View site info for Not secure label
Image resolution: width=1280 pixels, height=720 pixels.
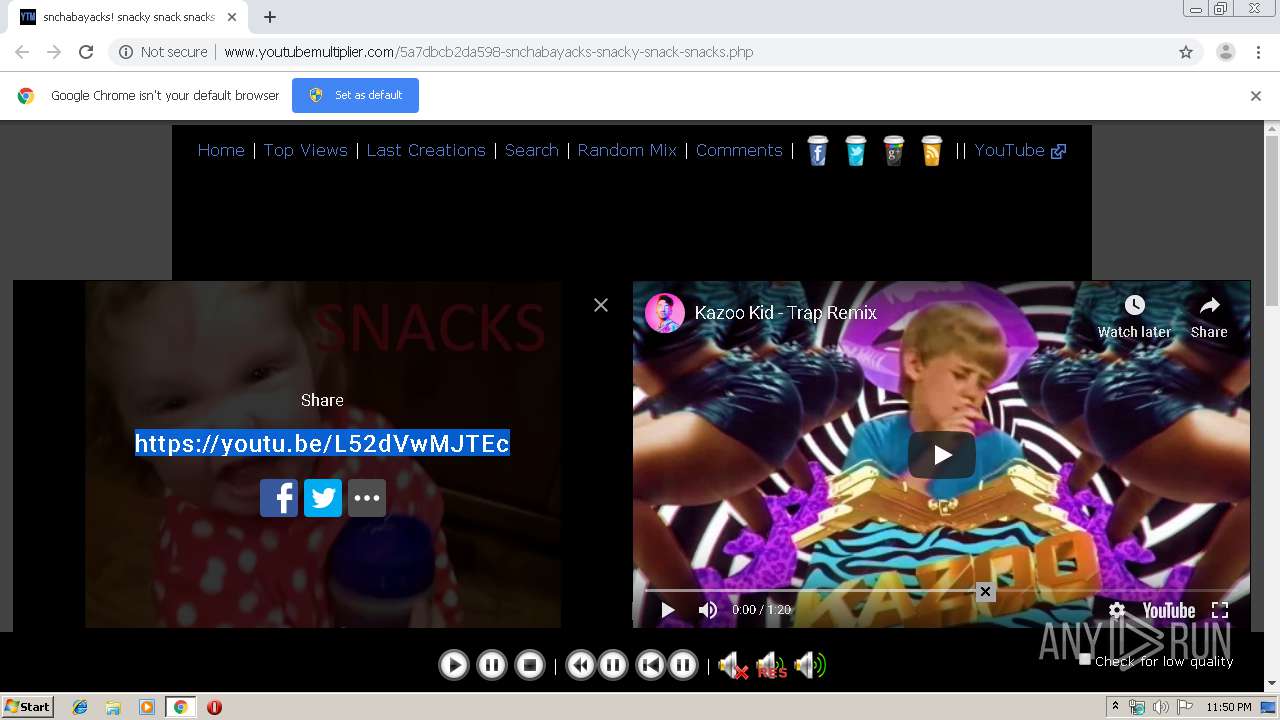(x=163, y=52)
